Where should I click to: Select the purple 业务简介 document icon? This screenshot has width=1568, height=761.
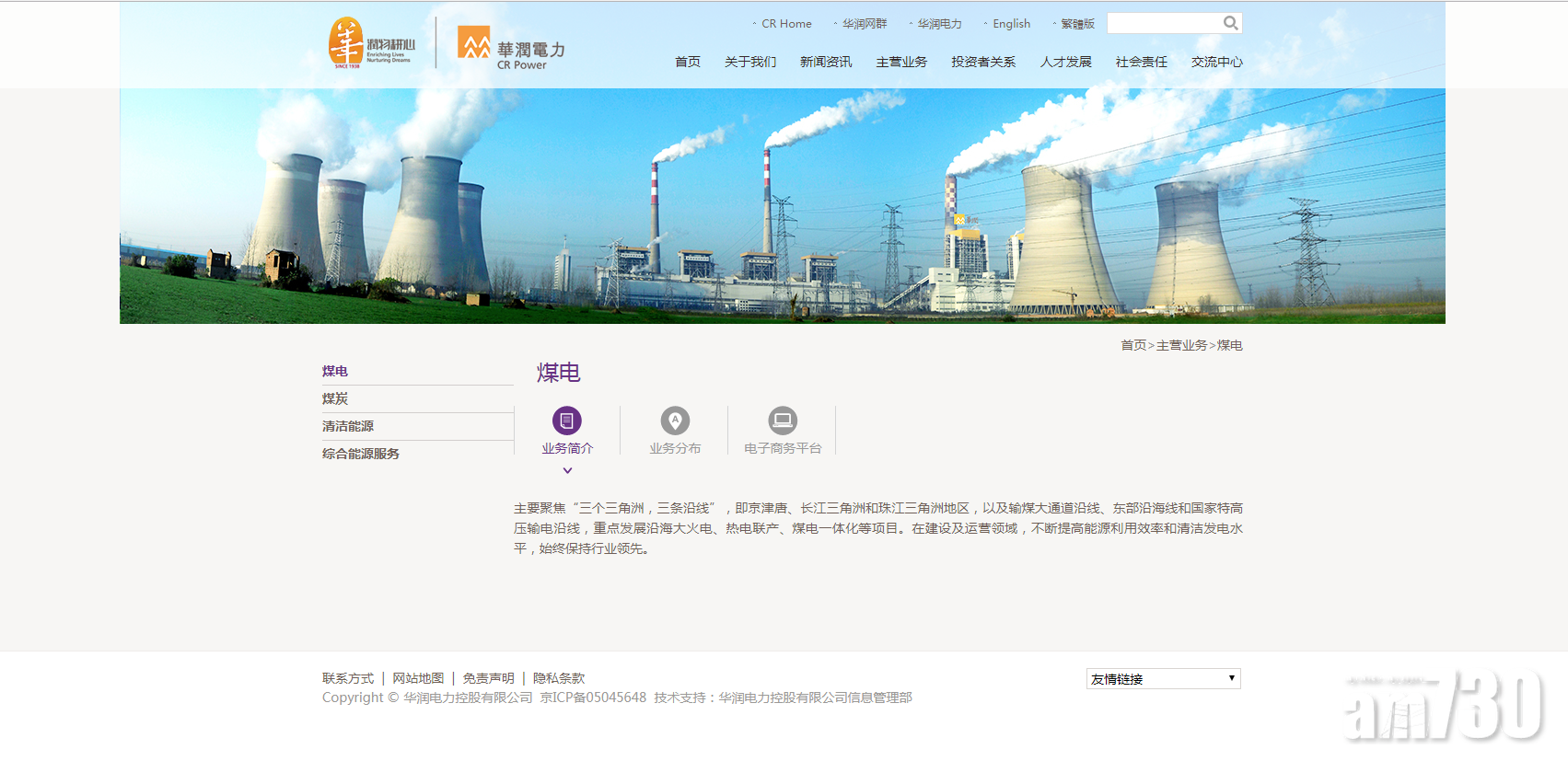point(567,421)
